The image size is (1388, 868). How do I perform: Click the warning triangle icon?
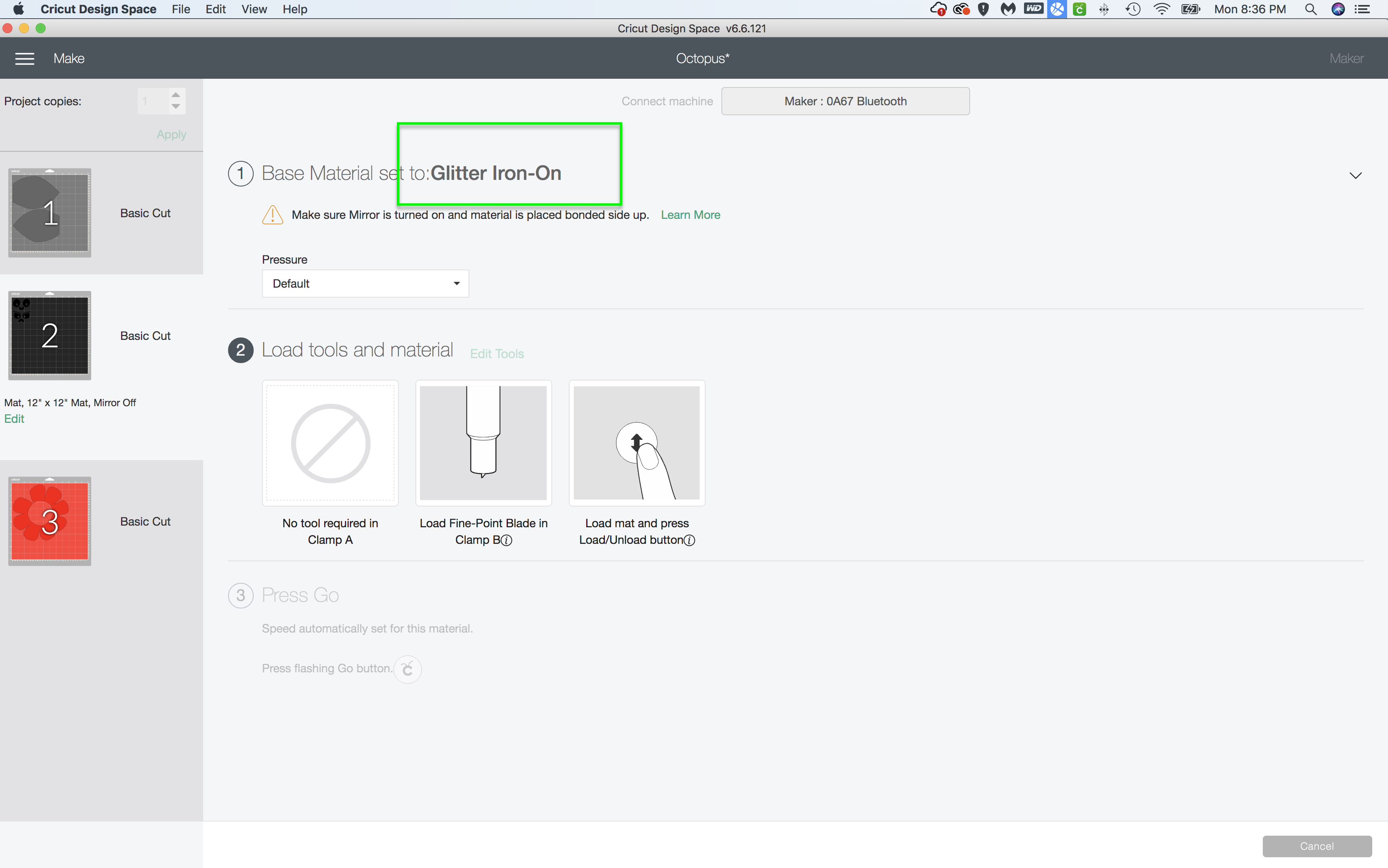coord(272,215)
